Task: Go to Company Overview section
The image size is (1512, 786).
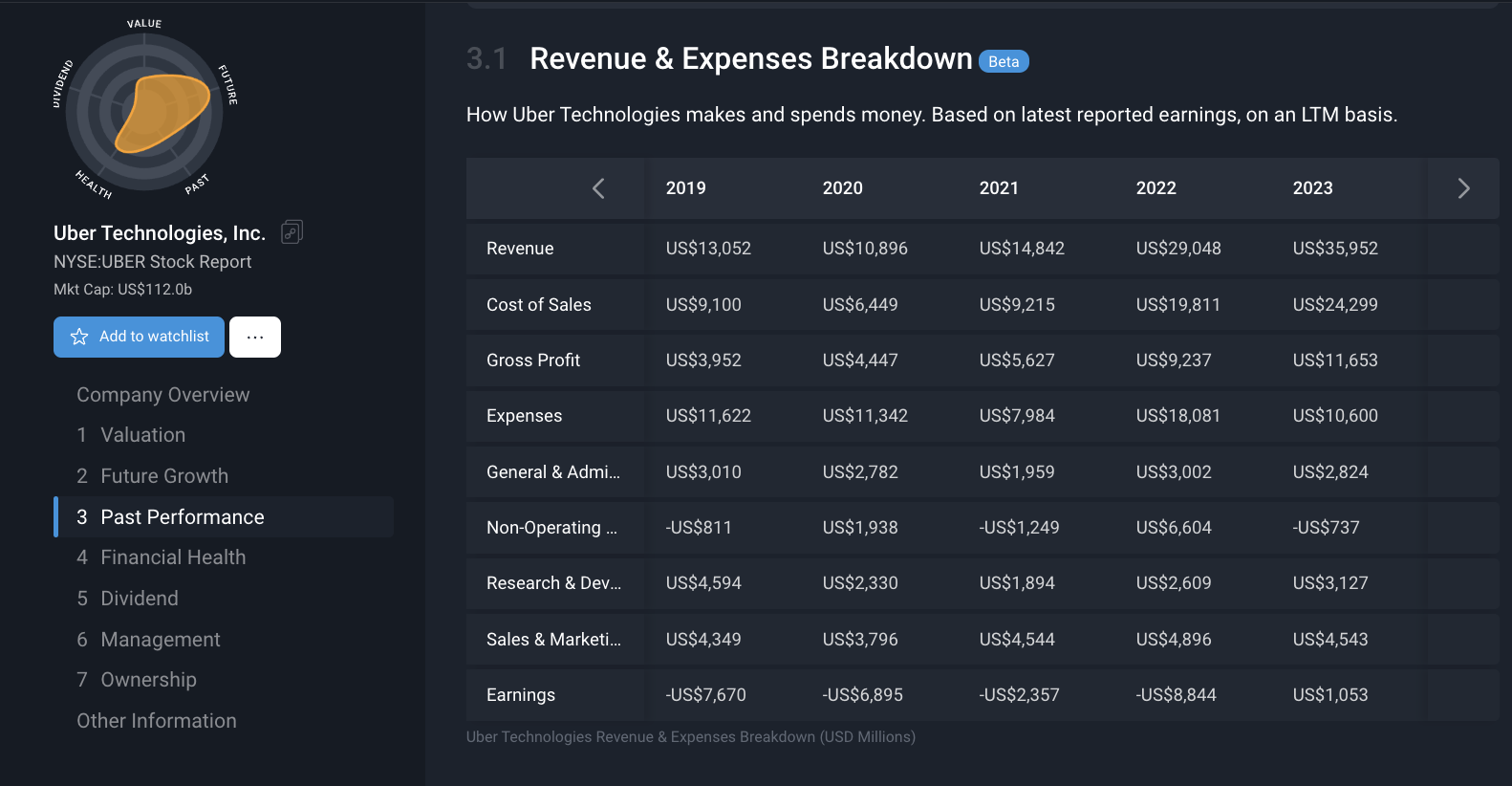Action: (163, 395)
